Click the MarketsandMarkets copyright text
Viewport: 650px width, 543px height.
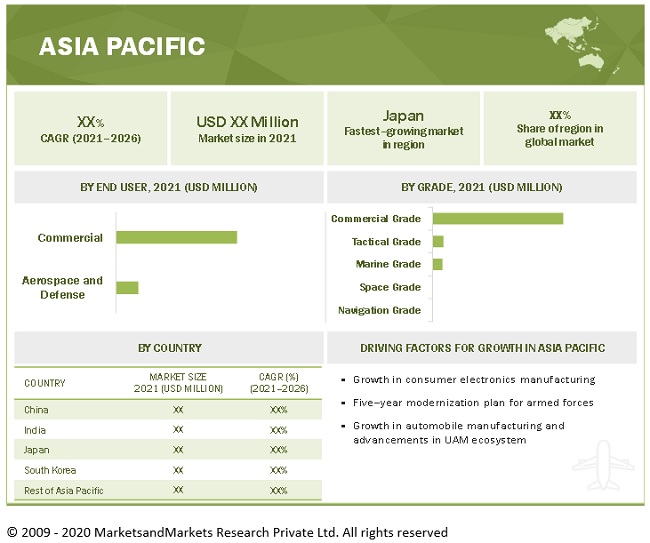(x=227, y=532)
